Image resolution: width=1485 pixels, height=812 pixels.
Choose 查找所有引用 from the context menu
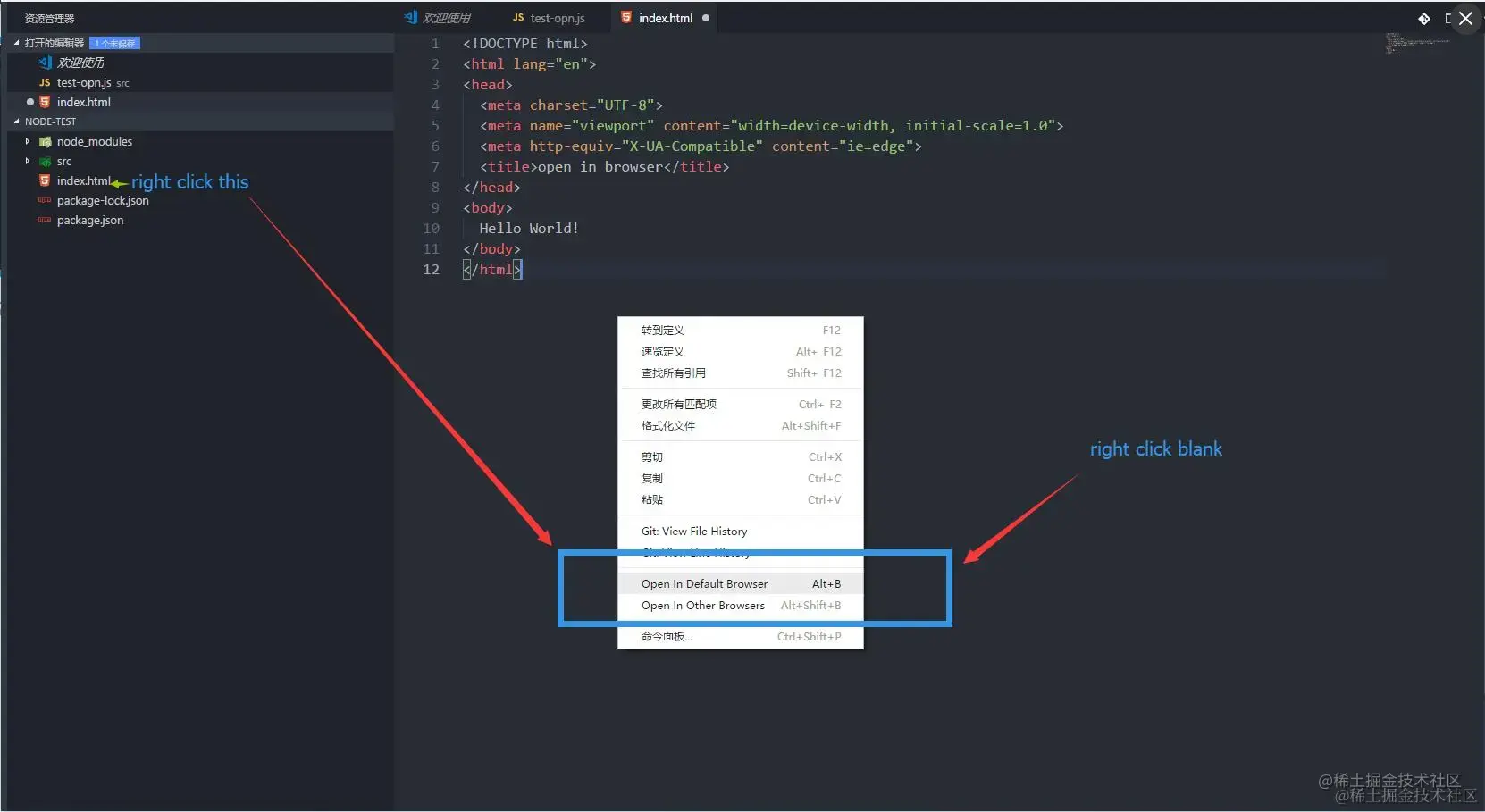point(741,373)
